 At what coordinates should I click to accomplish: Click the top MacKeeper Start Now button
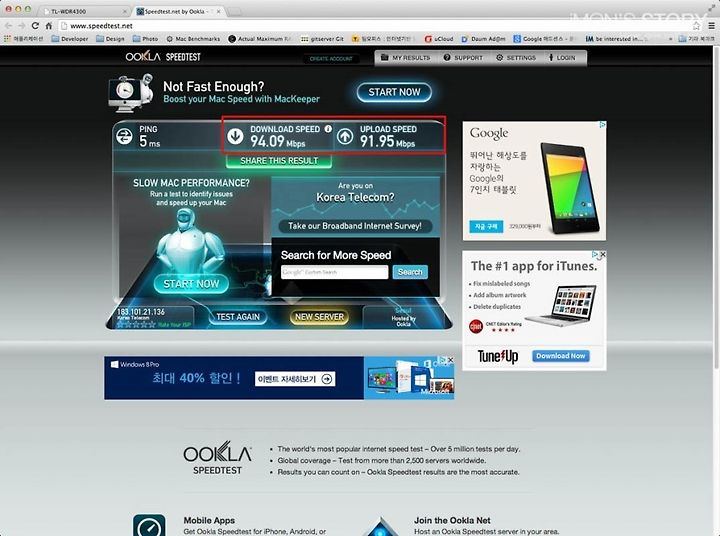tap(394, 92)
